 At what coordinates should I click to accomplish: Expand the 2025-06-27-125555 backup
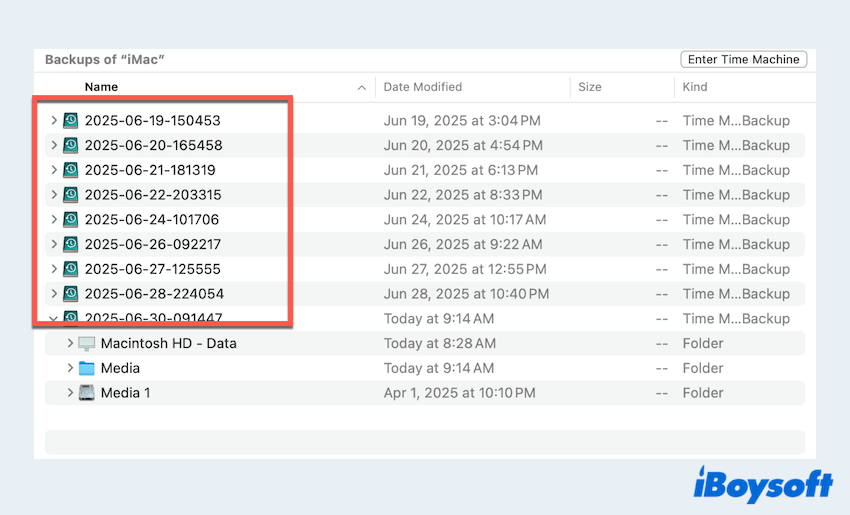(x=54, y=269)
